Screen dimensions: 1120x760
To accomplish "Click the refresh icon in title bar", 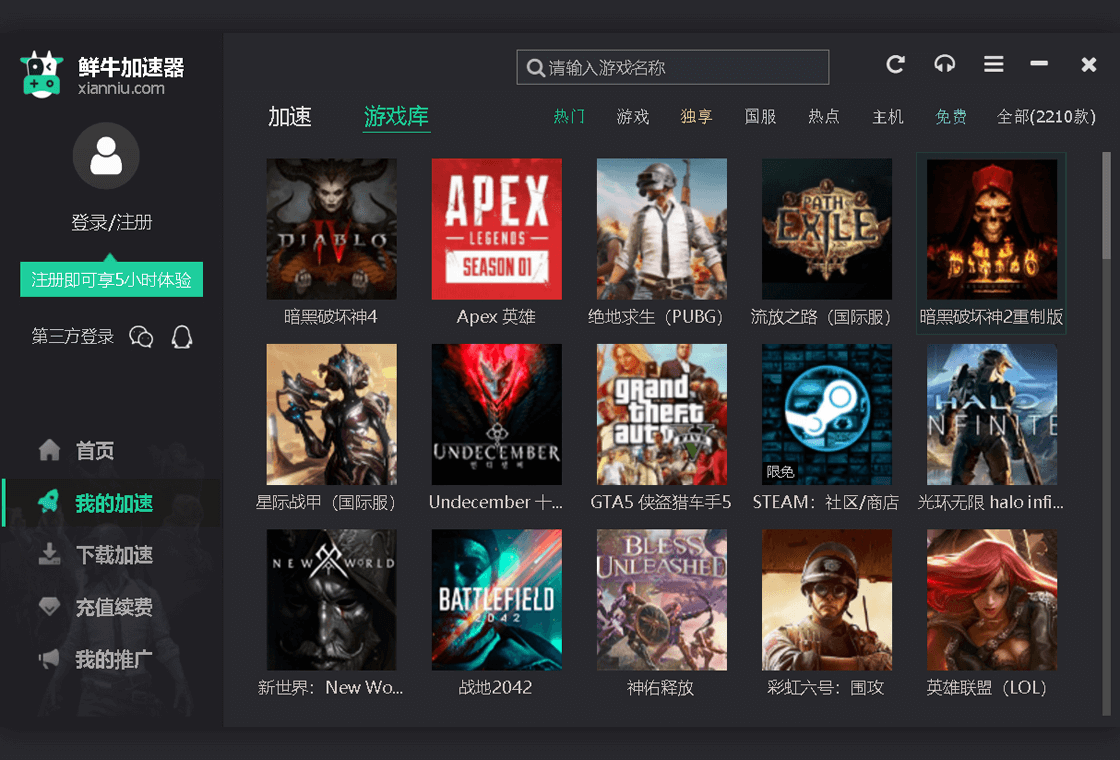I will tap(896, 64).
